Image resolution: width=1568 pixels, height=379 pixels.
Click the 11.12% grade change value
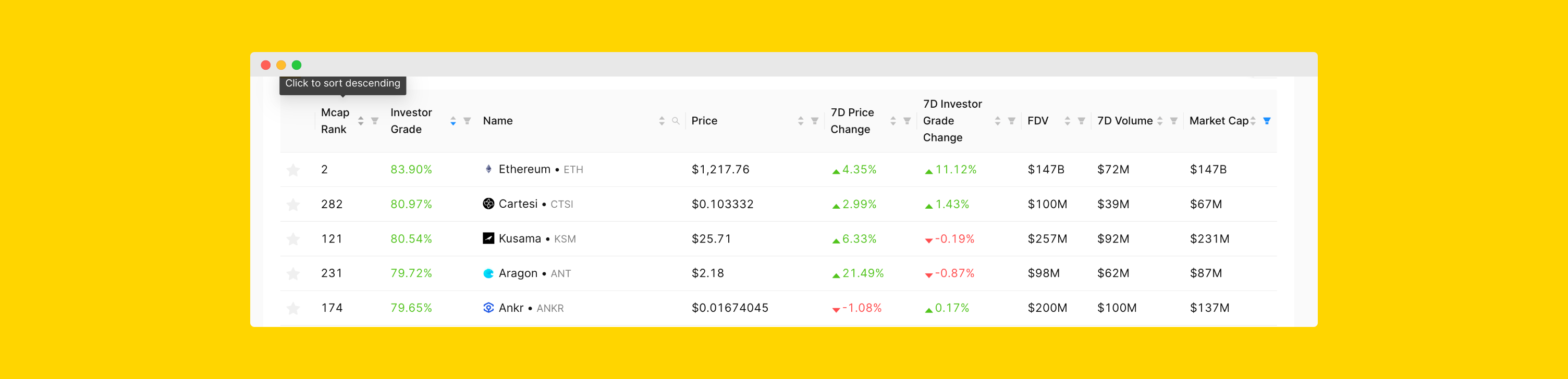[x=955, y=170]
